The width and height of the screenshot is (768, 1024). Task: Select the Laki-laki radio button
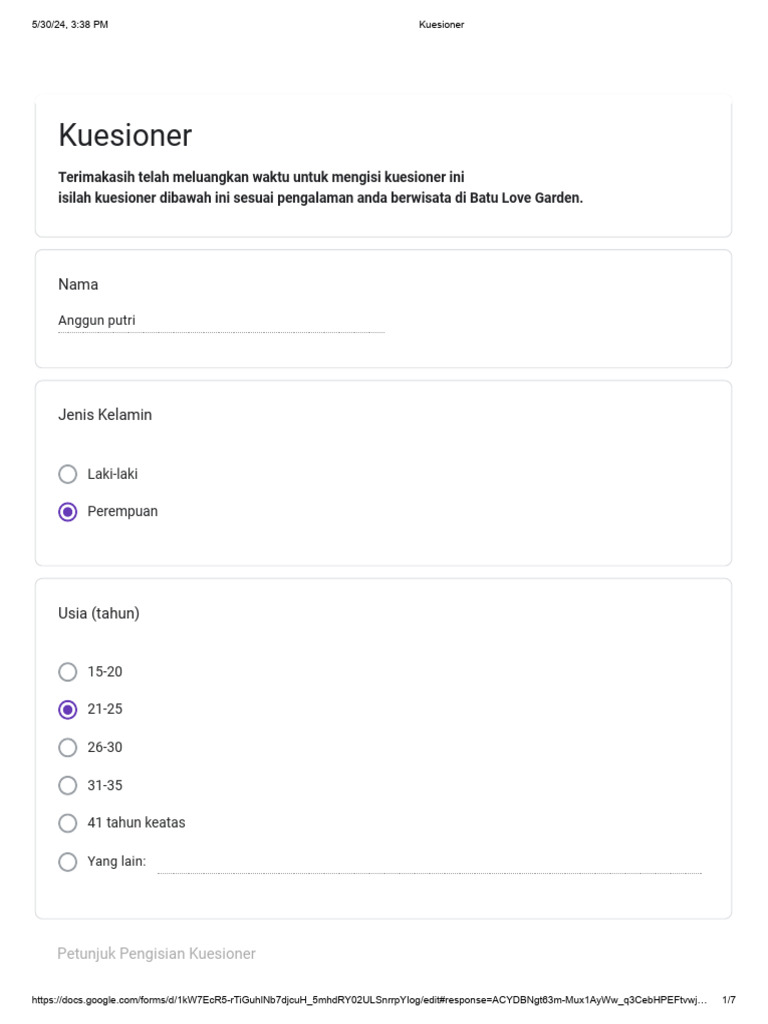68,474
